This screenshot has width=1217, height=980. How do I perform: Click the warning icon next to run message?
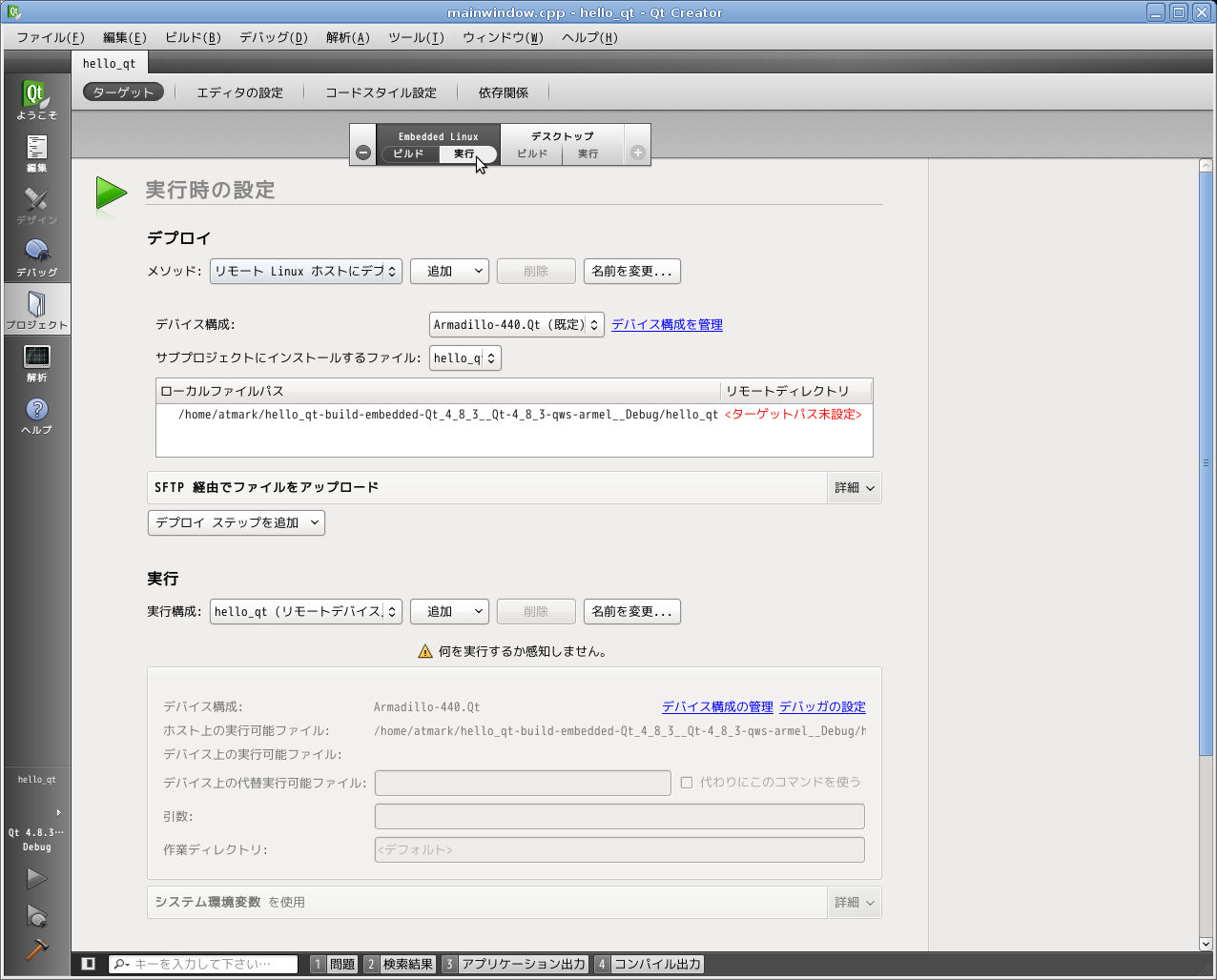425,651
